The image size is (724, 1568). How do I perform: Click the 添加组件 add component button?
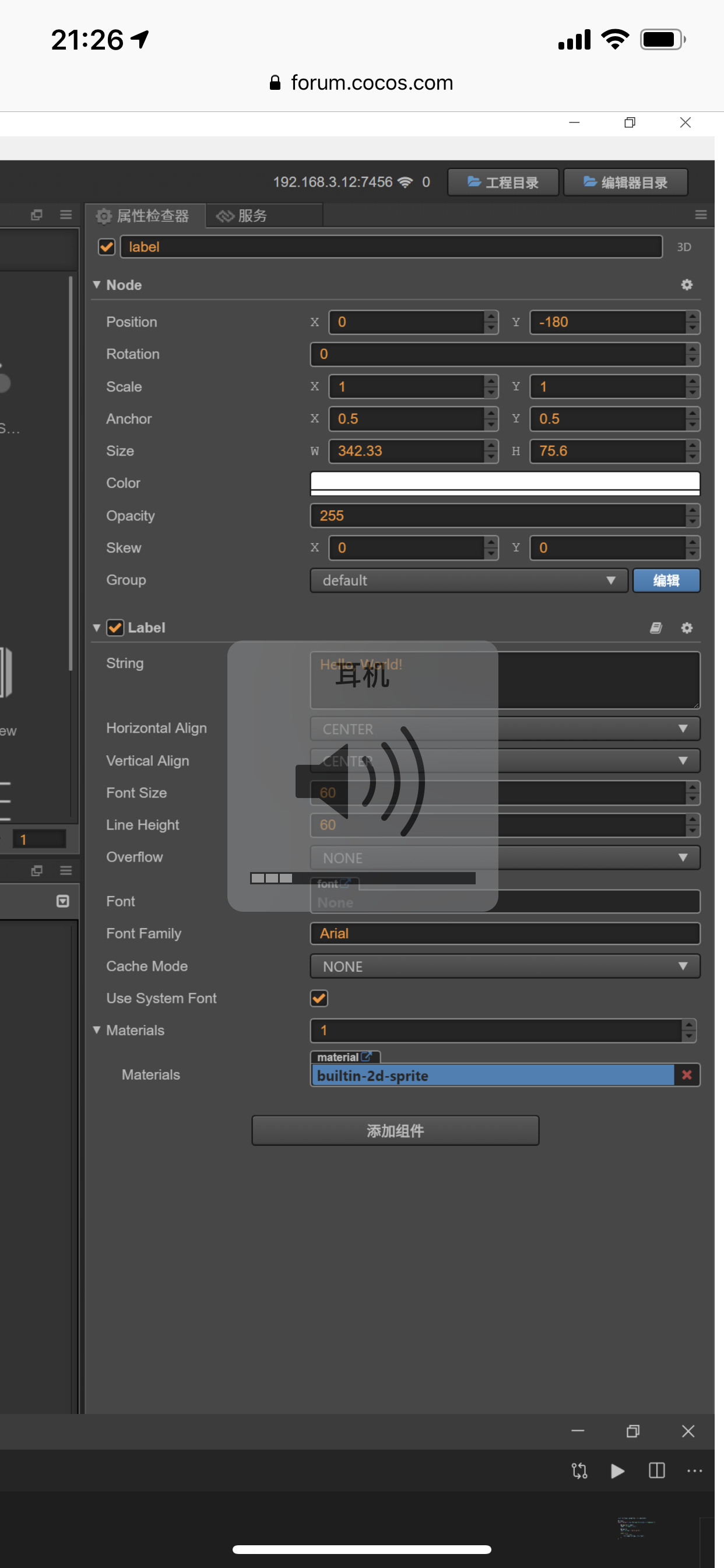395,1130
